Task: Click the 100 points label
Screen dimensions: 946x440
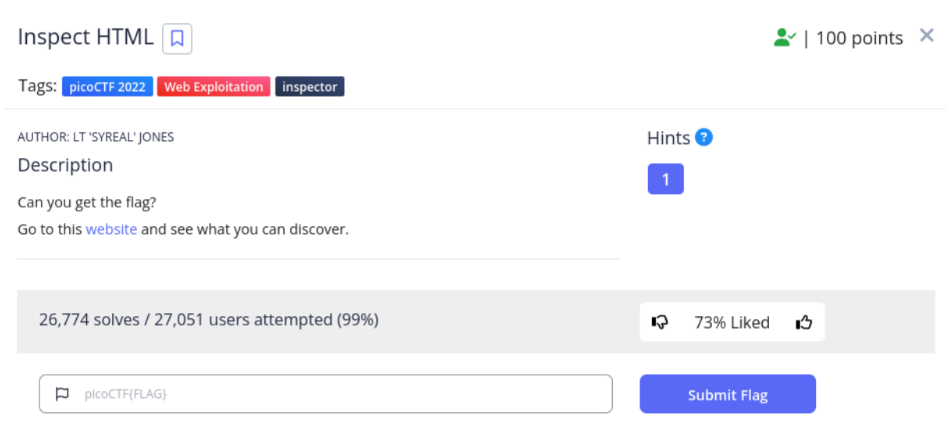Action: click(859, 38)
